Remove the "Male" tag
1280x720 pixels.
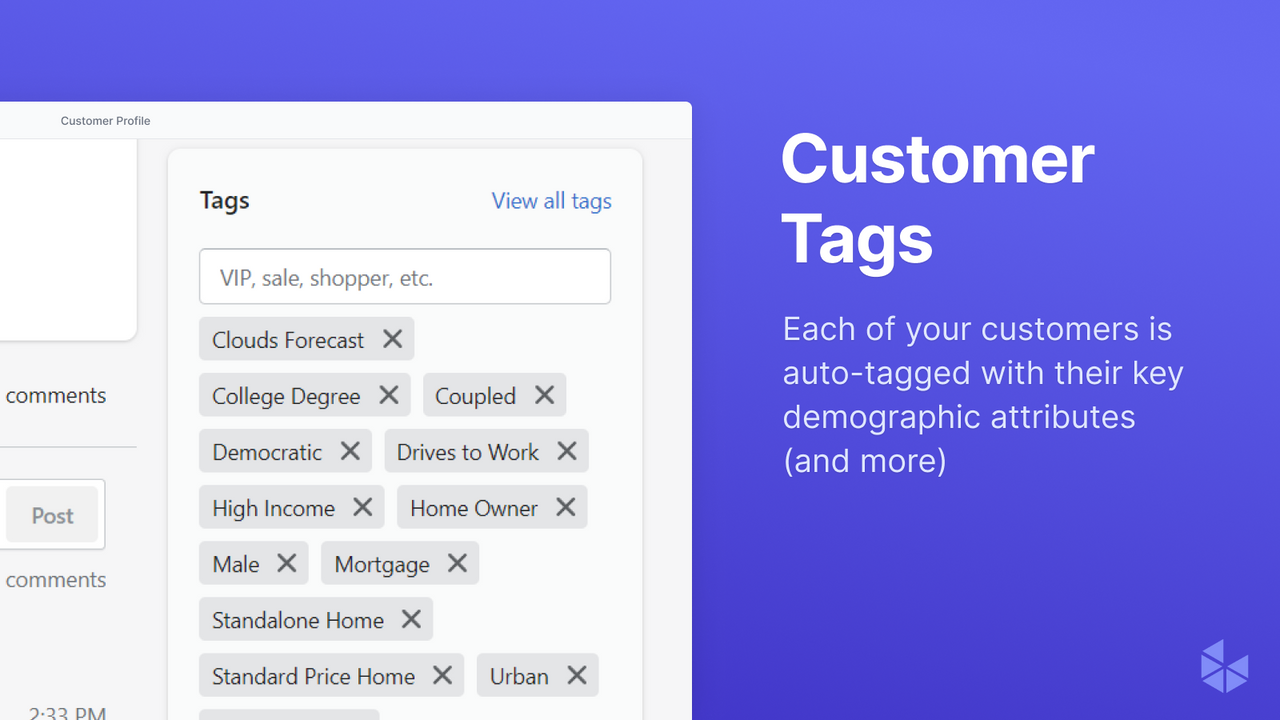coord(287,563)
